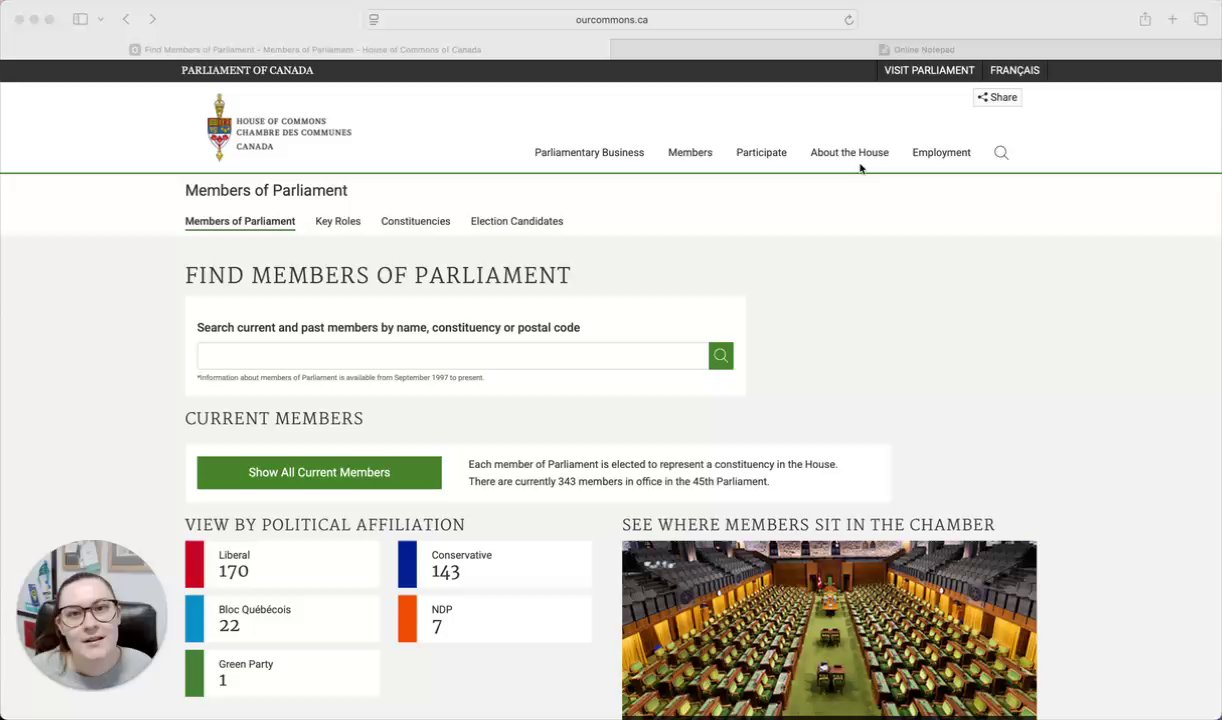Viewport: 1222px width, 720px height.
Task: Click the ourcommons.ca address bar
Action: tap(611, 20)
